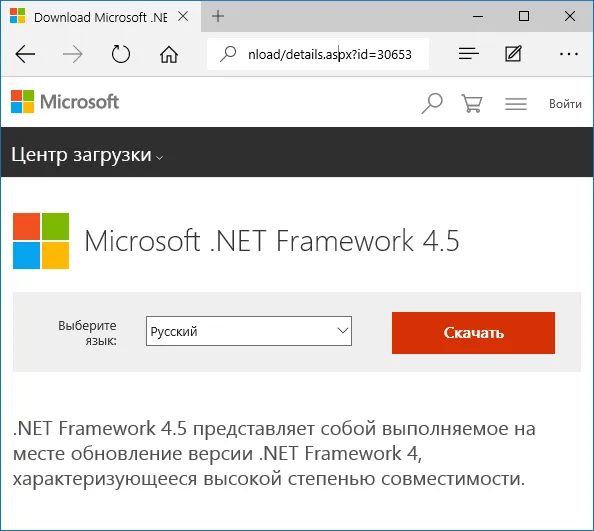
Task: Click the Microsoft site search magnifier
Action: tap(431, 103)
